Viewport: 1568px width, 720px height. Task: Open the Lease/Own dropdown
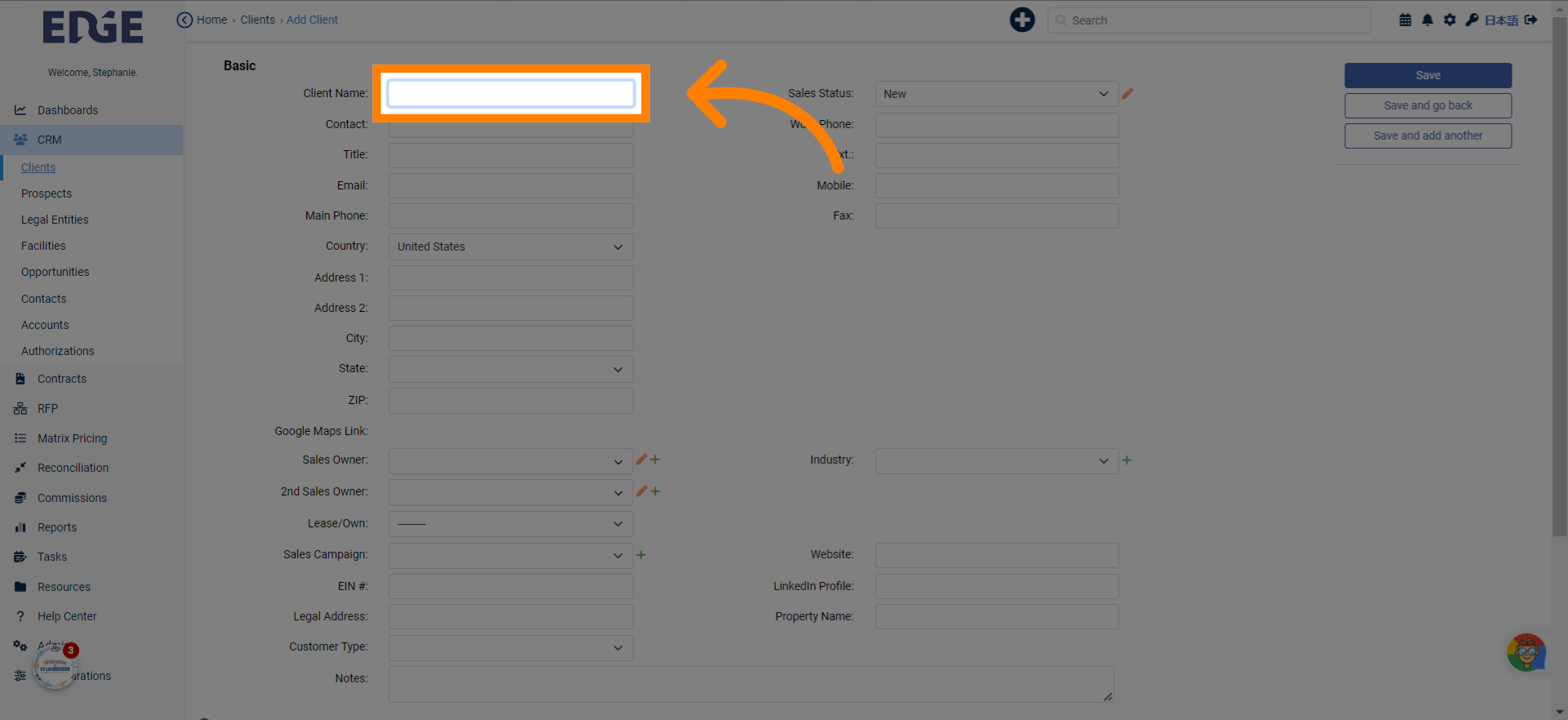[x=510, y=523]
